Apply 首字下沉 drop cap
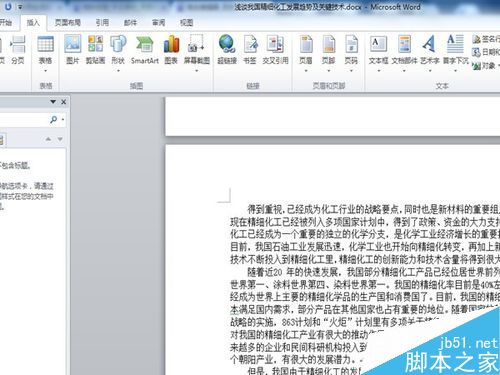The image size is (500, 375). tap(456, 50)
